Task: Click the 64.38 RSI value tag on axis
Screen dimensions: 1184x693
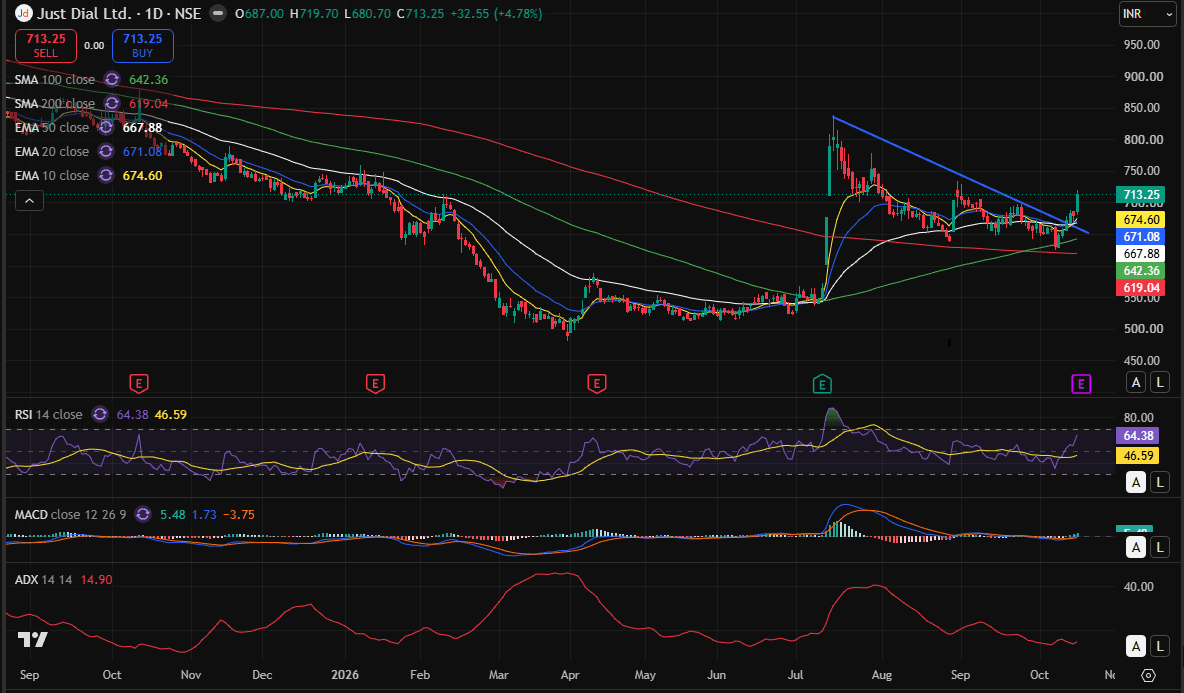Action: coord(1137,436)
